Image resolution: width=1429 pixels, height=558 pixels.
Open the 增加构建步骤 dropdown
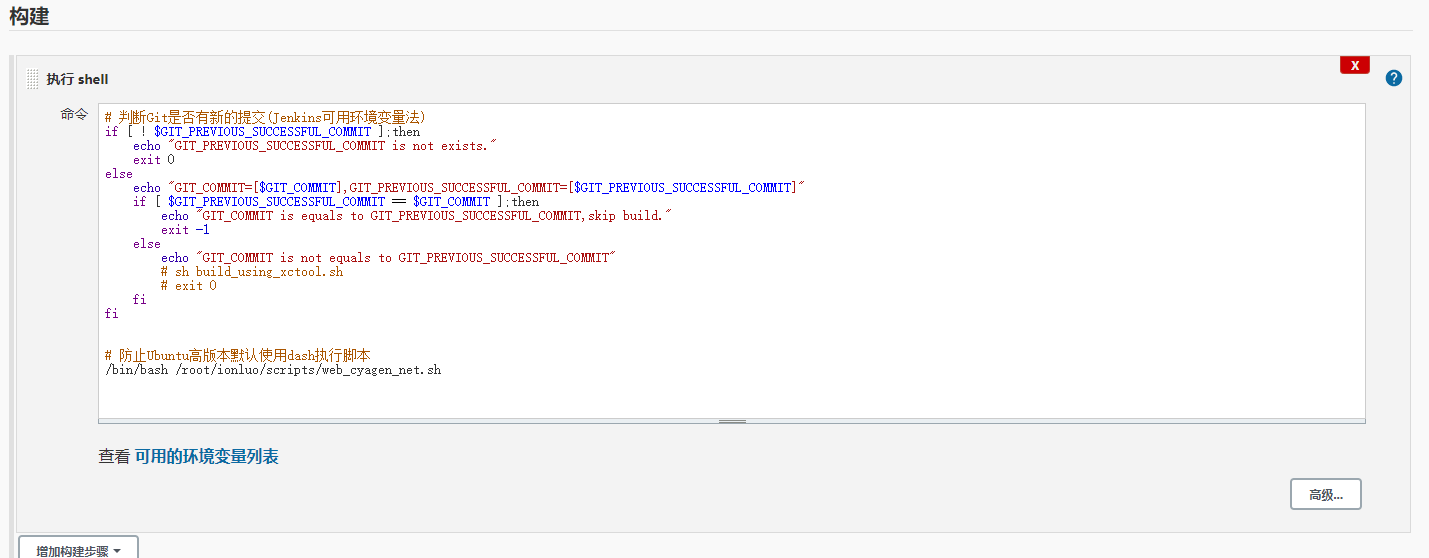point(78,550)
